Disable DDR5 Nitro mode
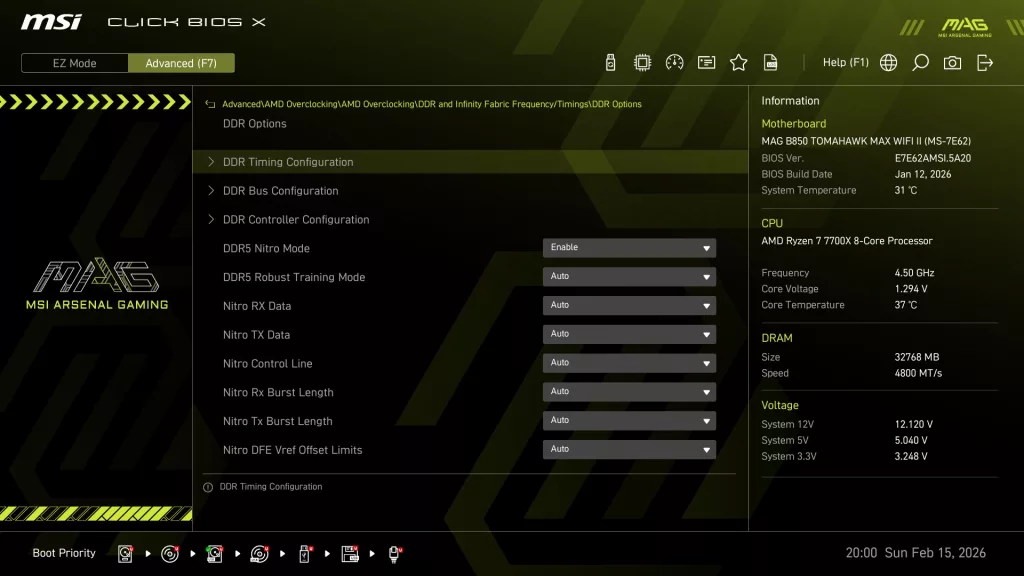Viewport: 1024px width, 576px height. (629, 247)
